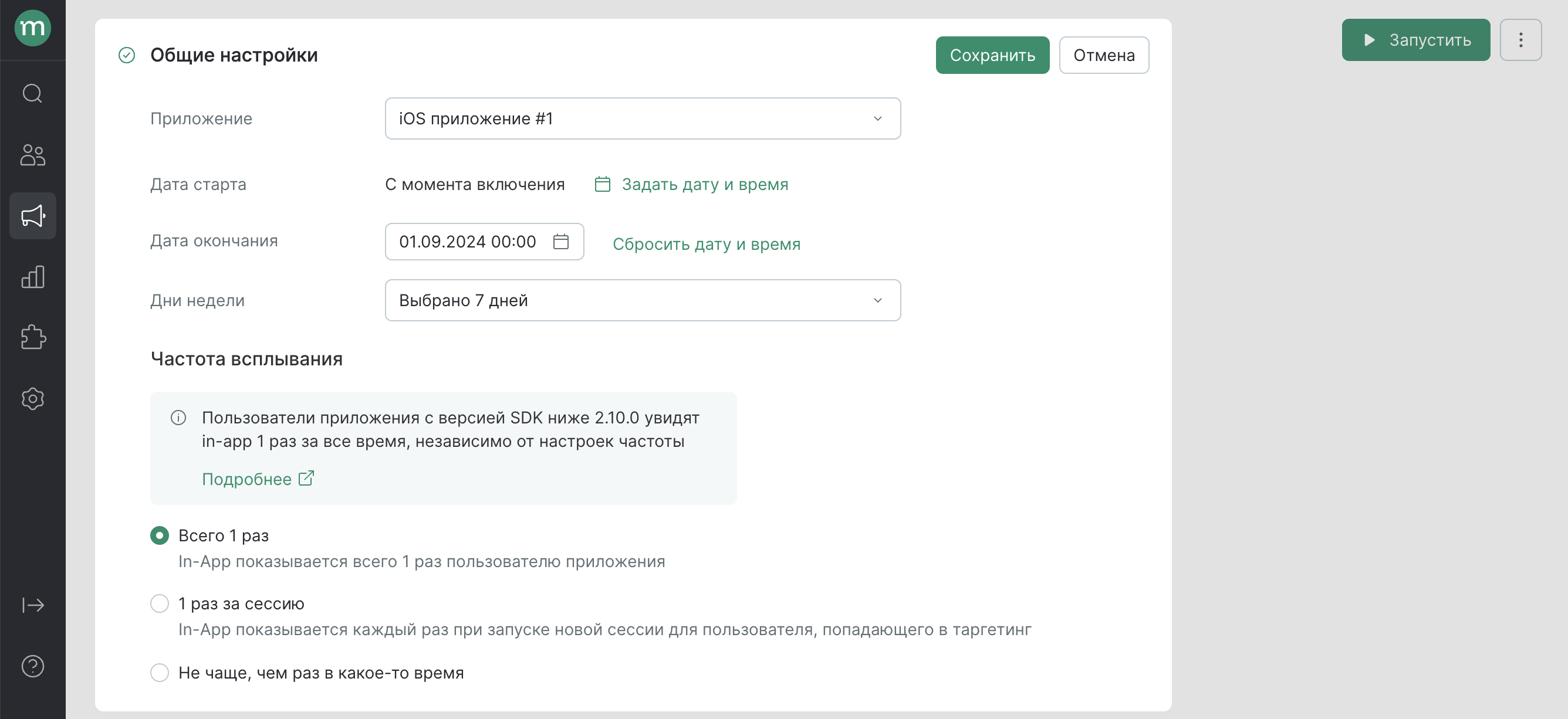Image resolution: width=1568 pixels, height=719 pixels.
Task: Click the calendar icon in the end date field
Action: point(560,242)
